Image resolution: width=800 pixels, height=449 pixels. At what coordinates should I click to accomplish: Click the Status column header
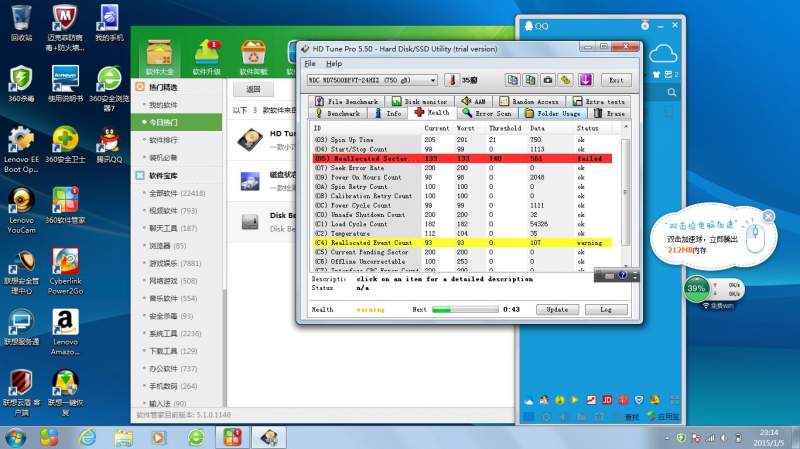tap(587, 128)
